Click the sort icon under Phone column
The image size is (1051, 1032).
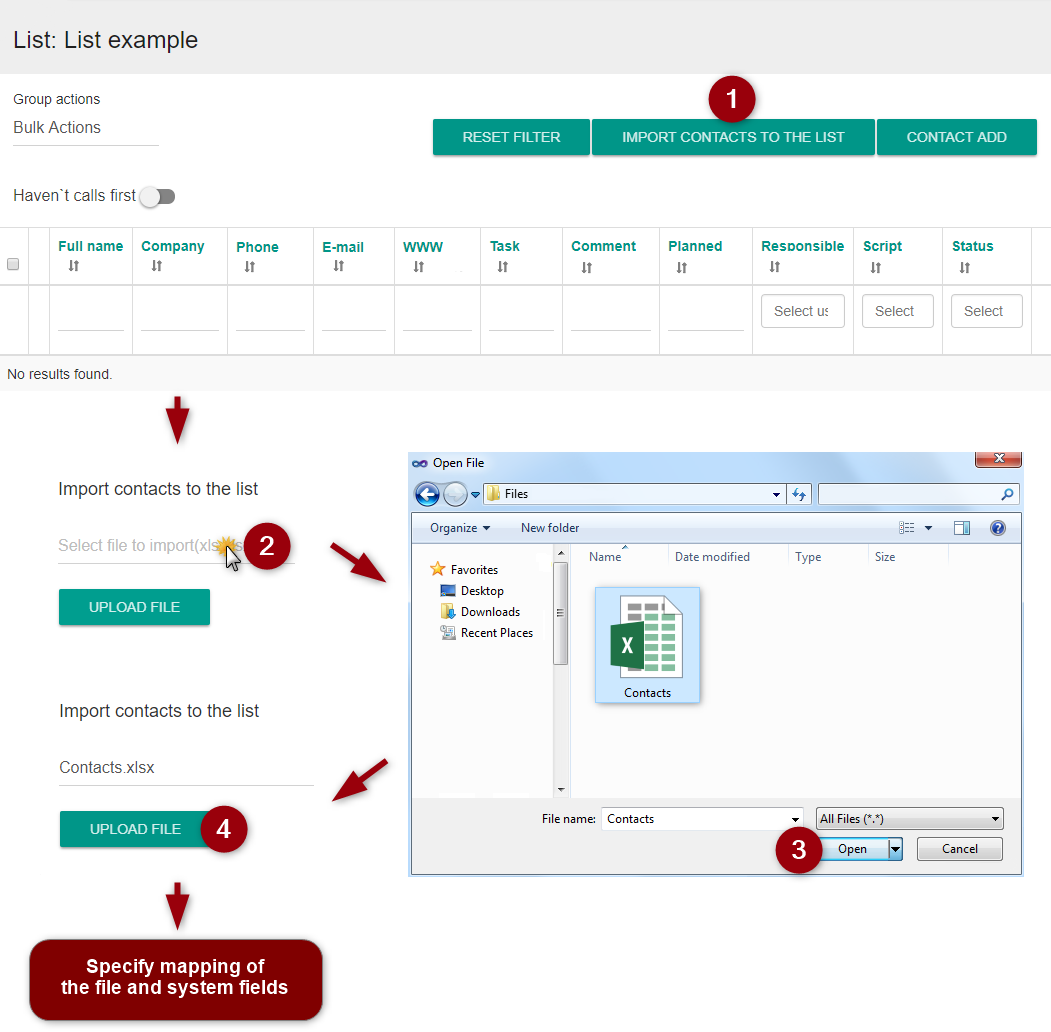coord(249,267)
